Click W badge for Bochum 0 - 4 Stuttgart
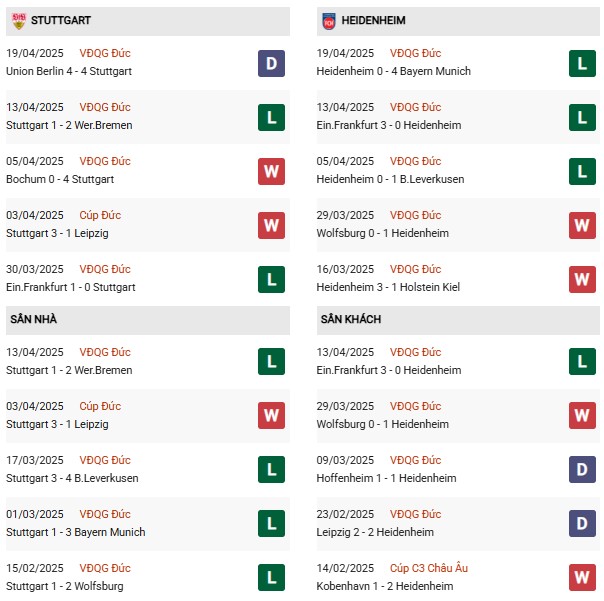The image size is (604, 601). click(271, 171)
